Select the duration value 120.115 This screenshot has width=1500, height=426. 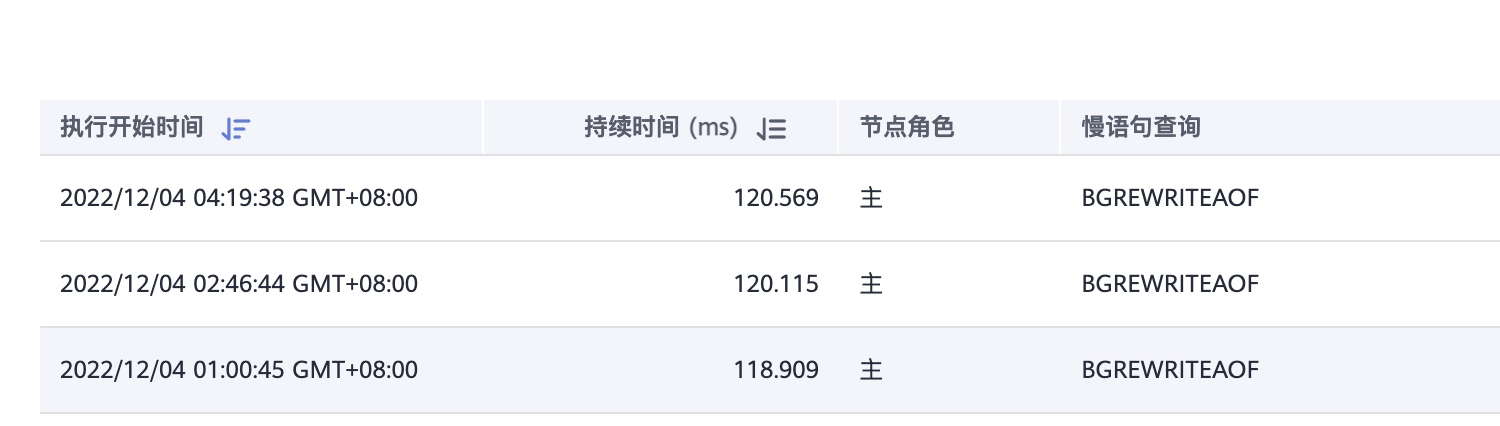[x=776, y=284]
